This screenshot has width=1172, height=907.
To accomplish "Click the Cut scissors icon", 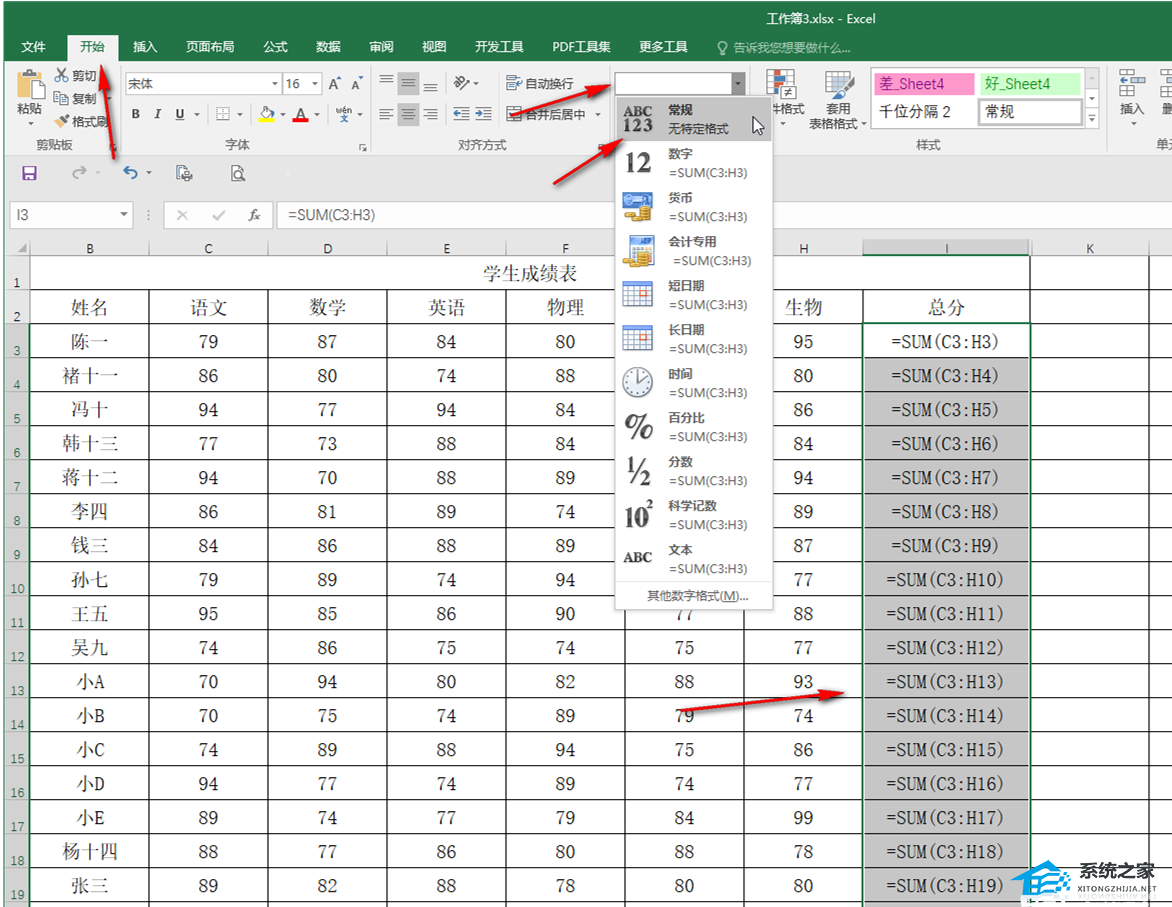I will point(62,76).
